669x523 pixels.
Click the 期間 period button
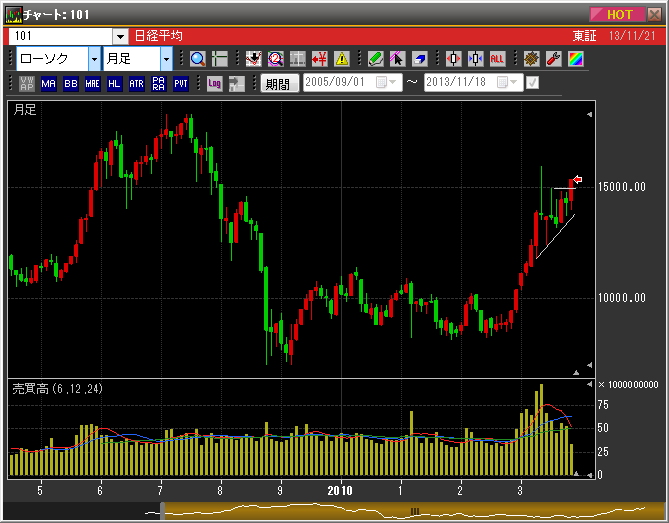pyautogui.click(x=279, y=84)
